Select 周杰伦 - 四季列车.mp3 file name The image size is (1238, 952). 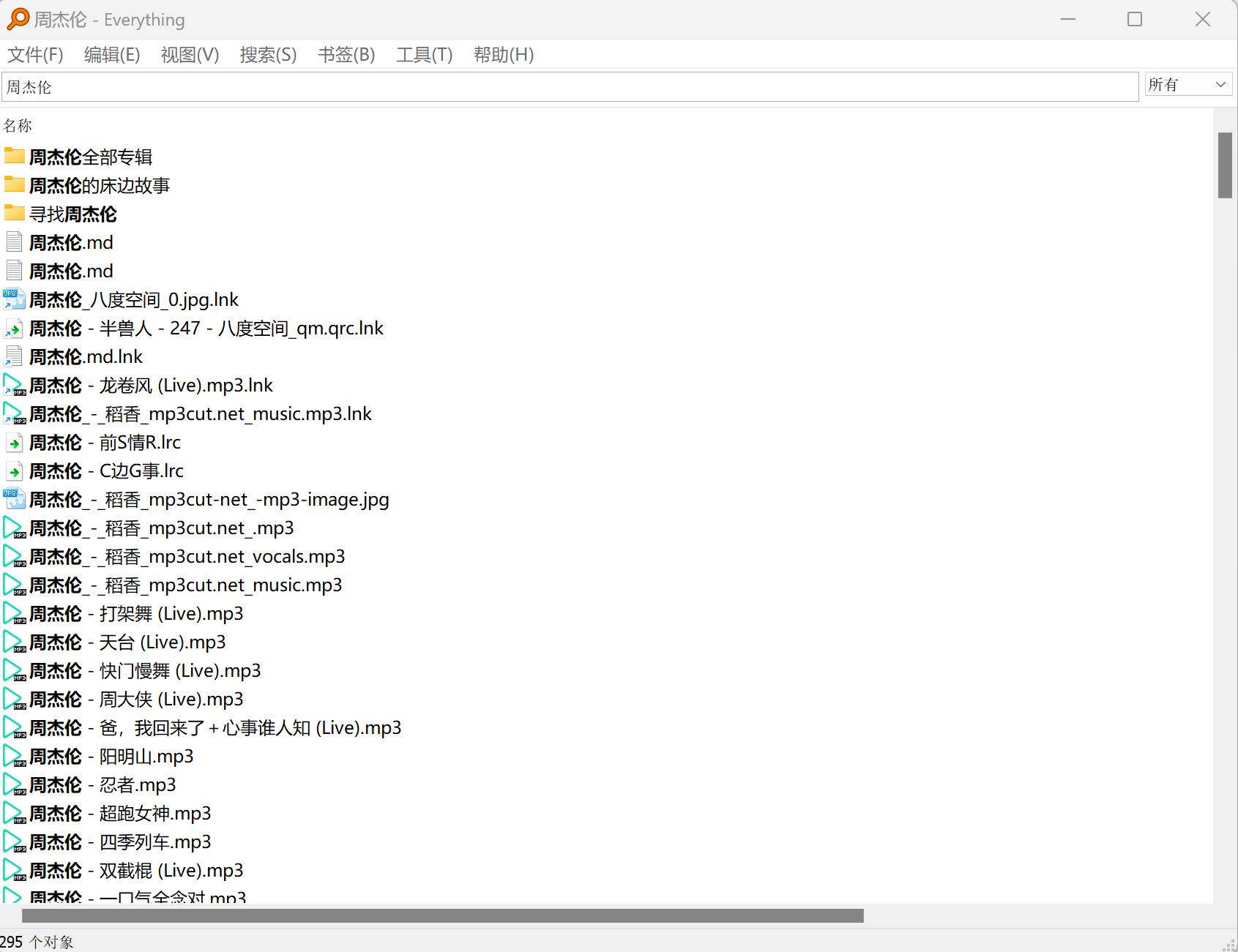(121, 842)
